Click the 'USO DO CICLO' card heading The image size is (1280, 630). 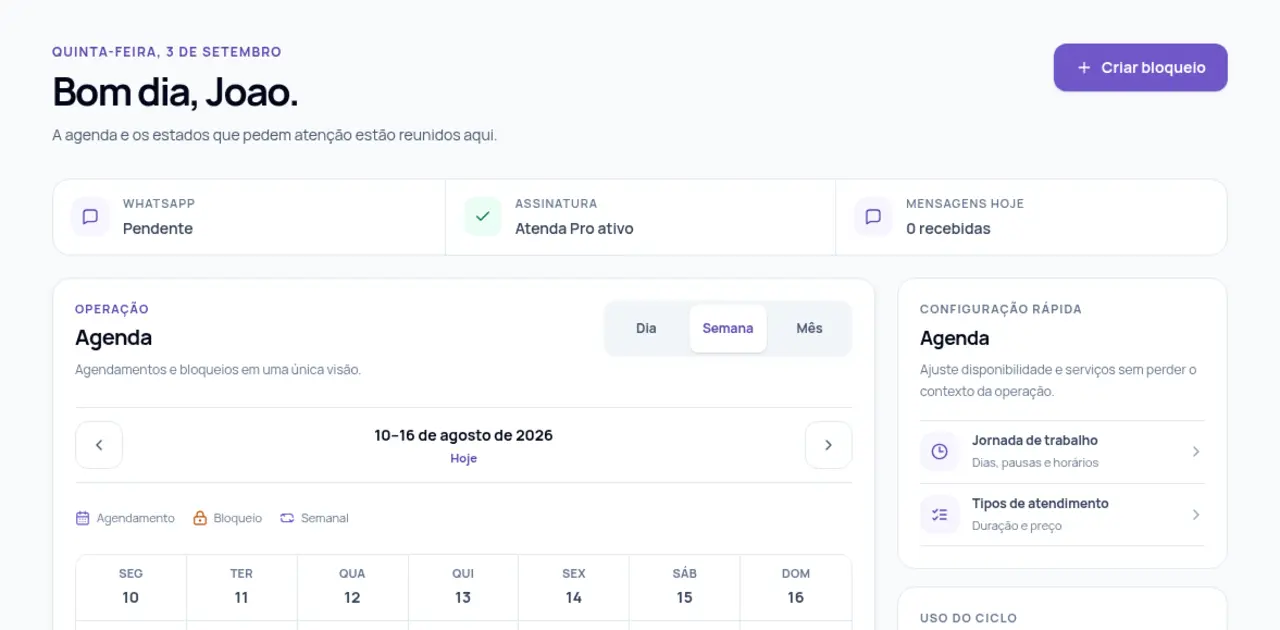tap(968, 618)
